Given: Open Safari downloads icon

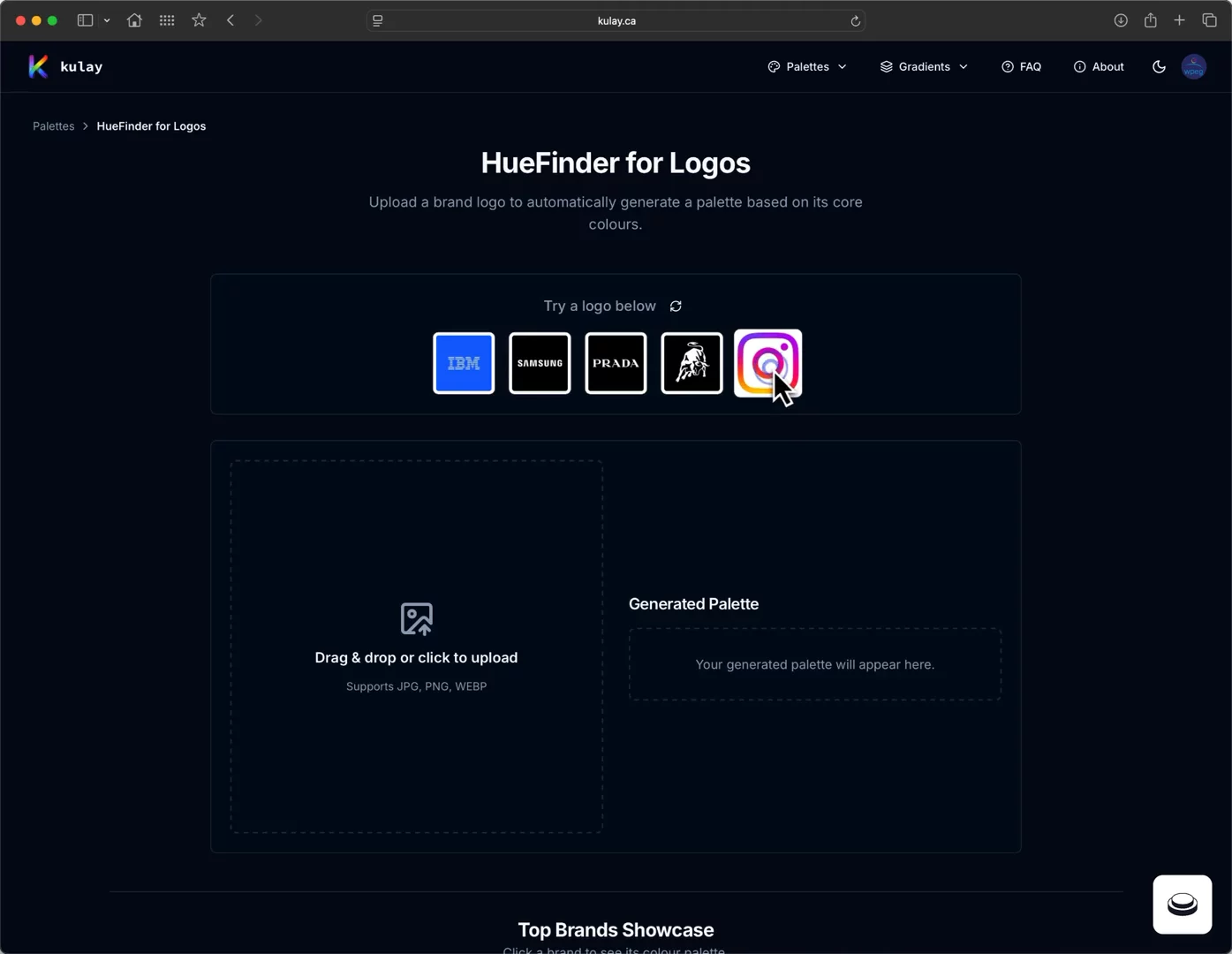Looking at the screenshot, I should (x=1120, y=20).
